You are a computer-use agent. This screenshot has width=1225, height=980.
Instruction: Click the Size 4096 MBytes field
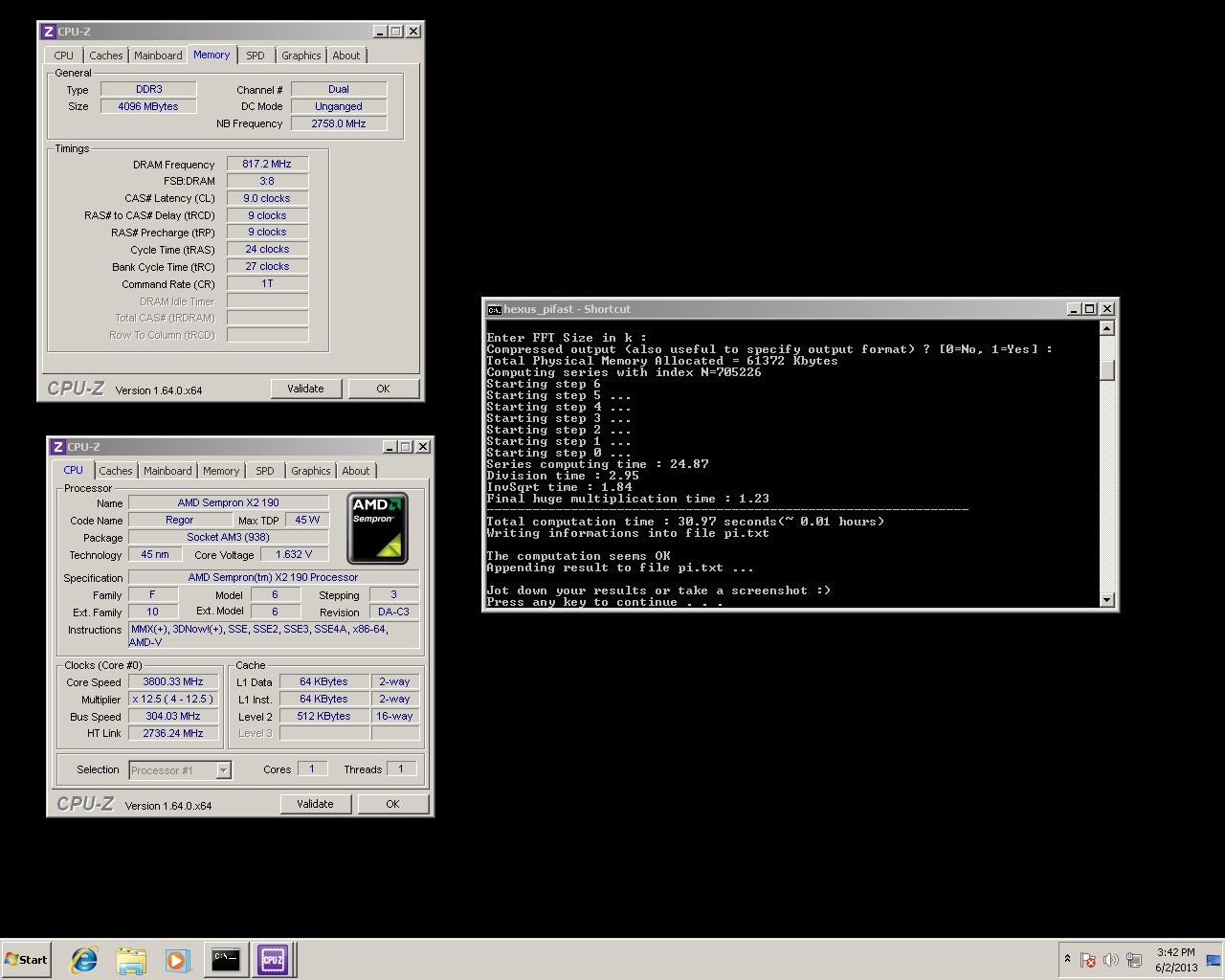click(x=148, y=106)
